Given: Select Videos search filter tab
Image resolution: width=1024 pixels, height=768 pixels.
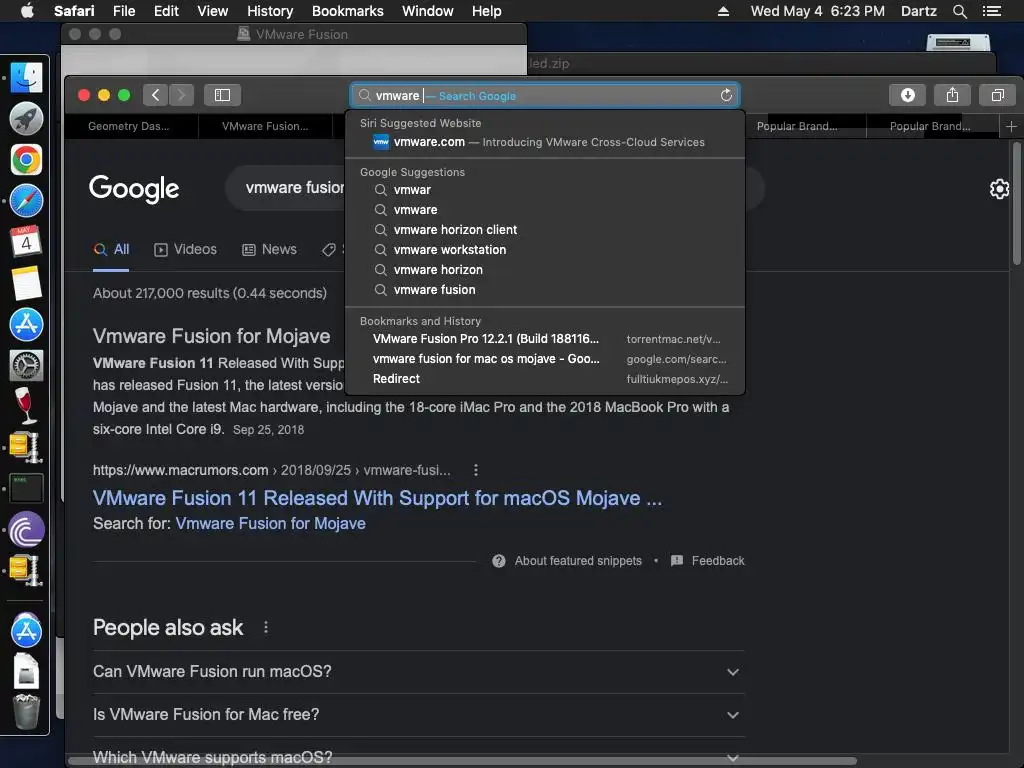Looking at the screenshot, I should coord(185,249).
